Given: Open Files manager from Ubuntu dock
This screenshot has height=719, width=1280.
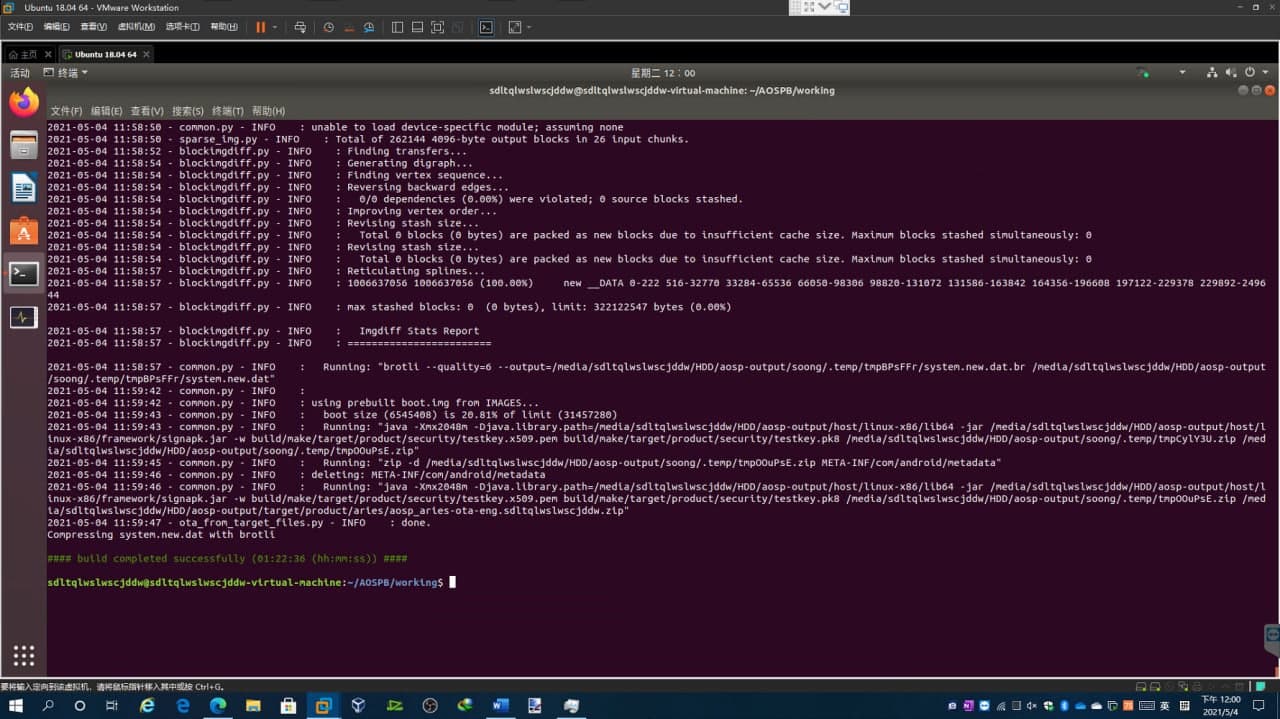Looking at the screenshot, I should pyautogui.click(x=24, y=145).
